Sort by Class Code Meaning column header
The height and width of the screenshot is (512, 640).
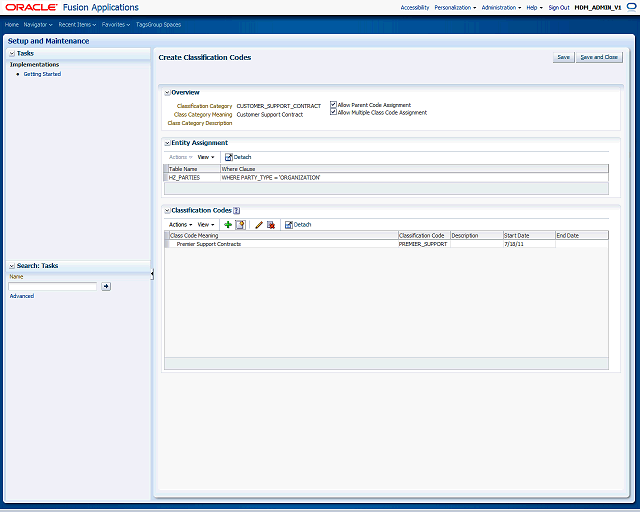[283, 236]
